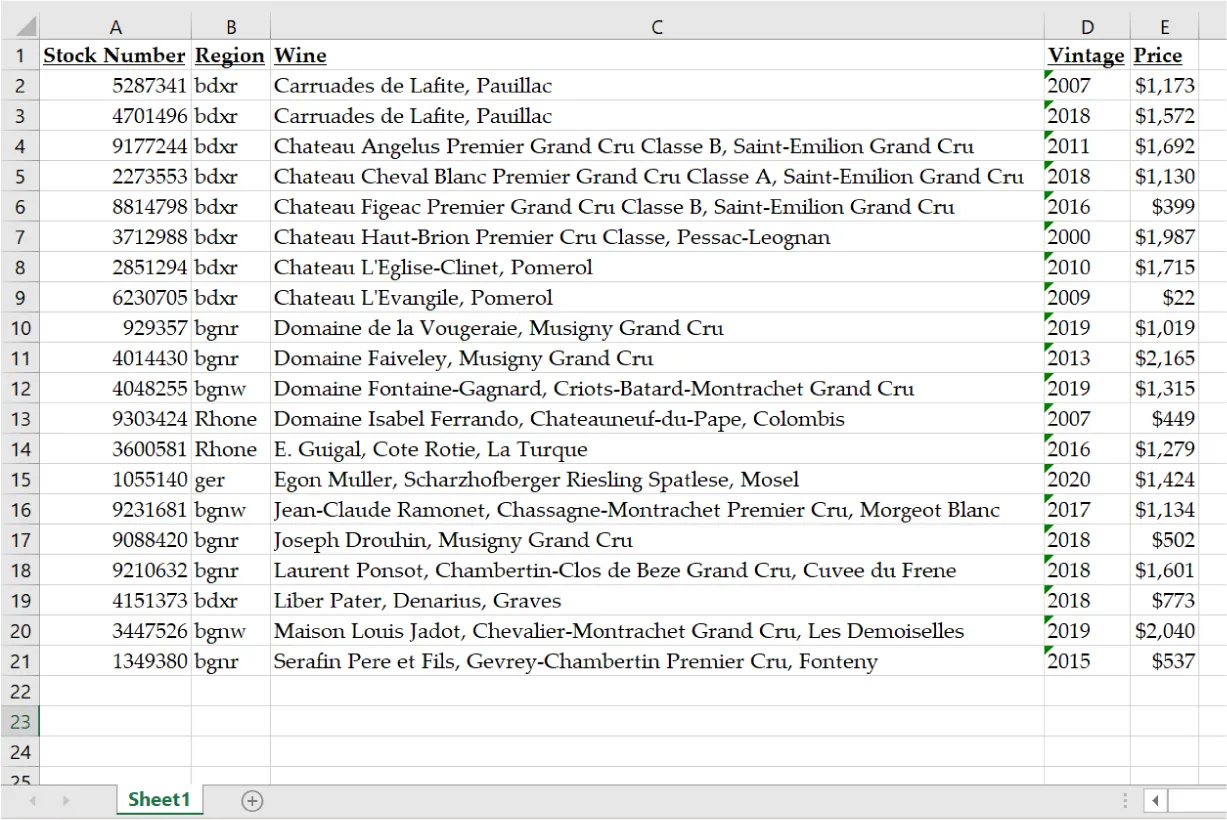The height and width of the screenshot is (820, 1227).
Task: Click the Stock Number header cell
Action: point(115,55)
